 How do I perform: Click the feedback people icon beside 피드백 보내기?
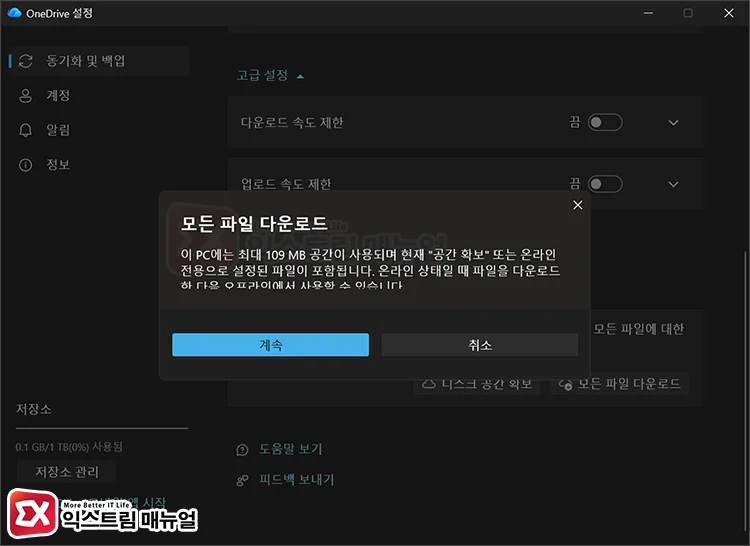point(243,480)
